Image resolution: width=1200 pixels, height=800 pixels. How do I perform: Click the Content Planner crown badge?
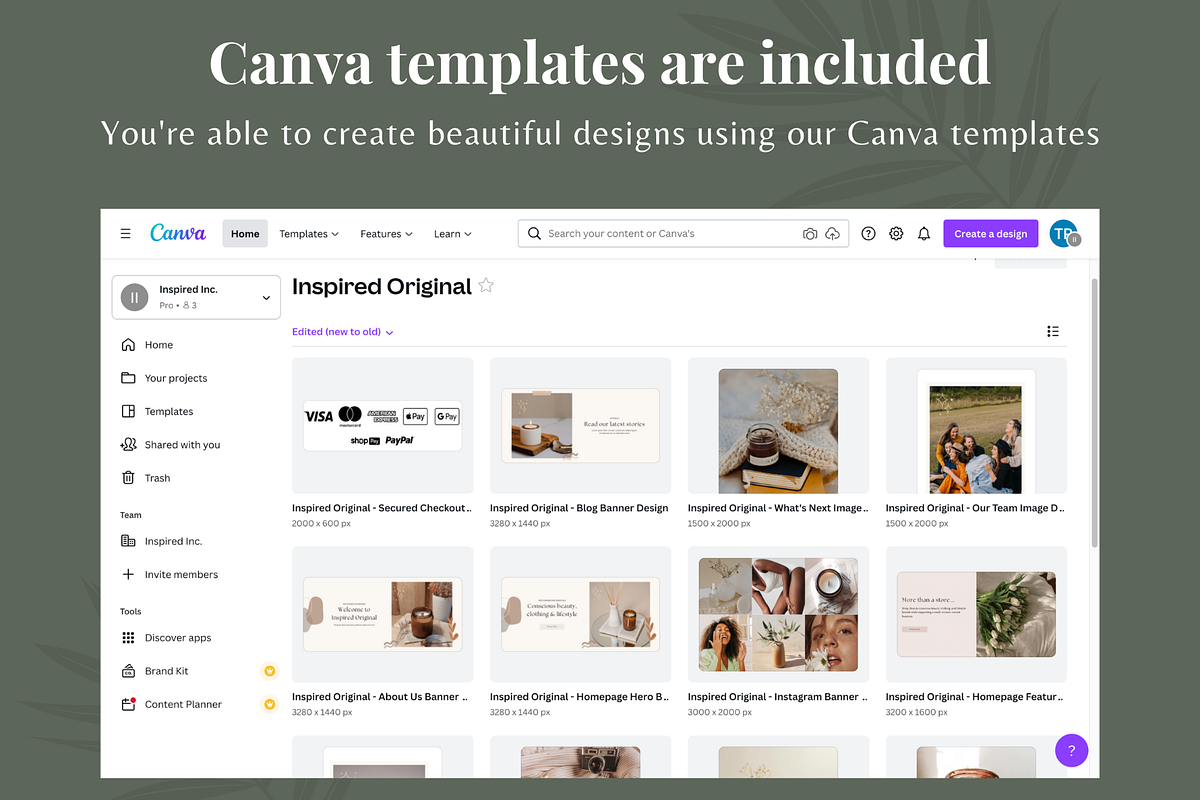tap(269, 704)
